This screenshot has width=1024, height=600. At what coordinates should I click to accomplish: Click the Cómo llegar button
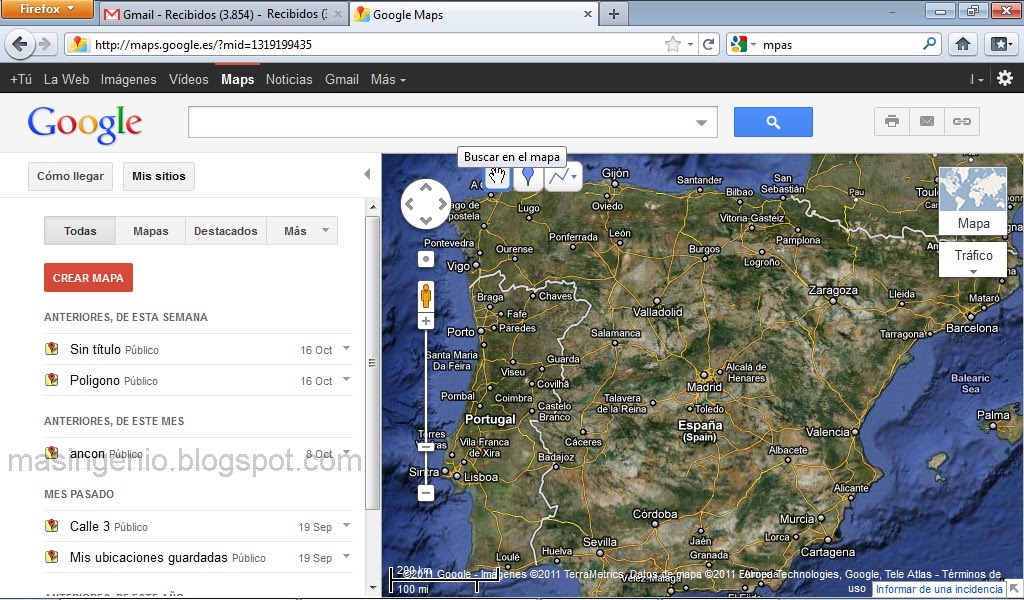71,176
